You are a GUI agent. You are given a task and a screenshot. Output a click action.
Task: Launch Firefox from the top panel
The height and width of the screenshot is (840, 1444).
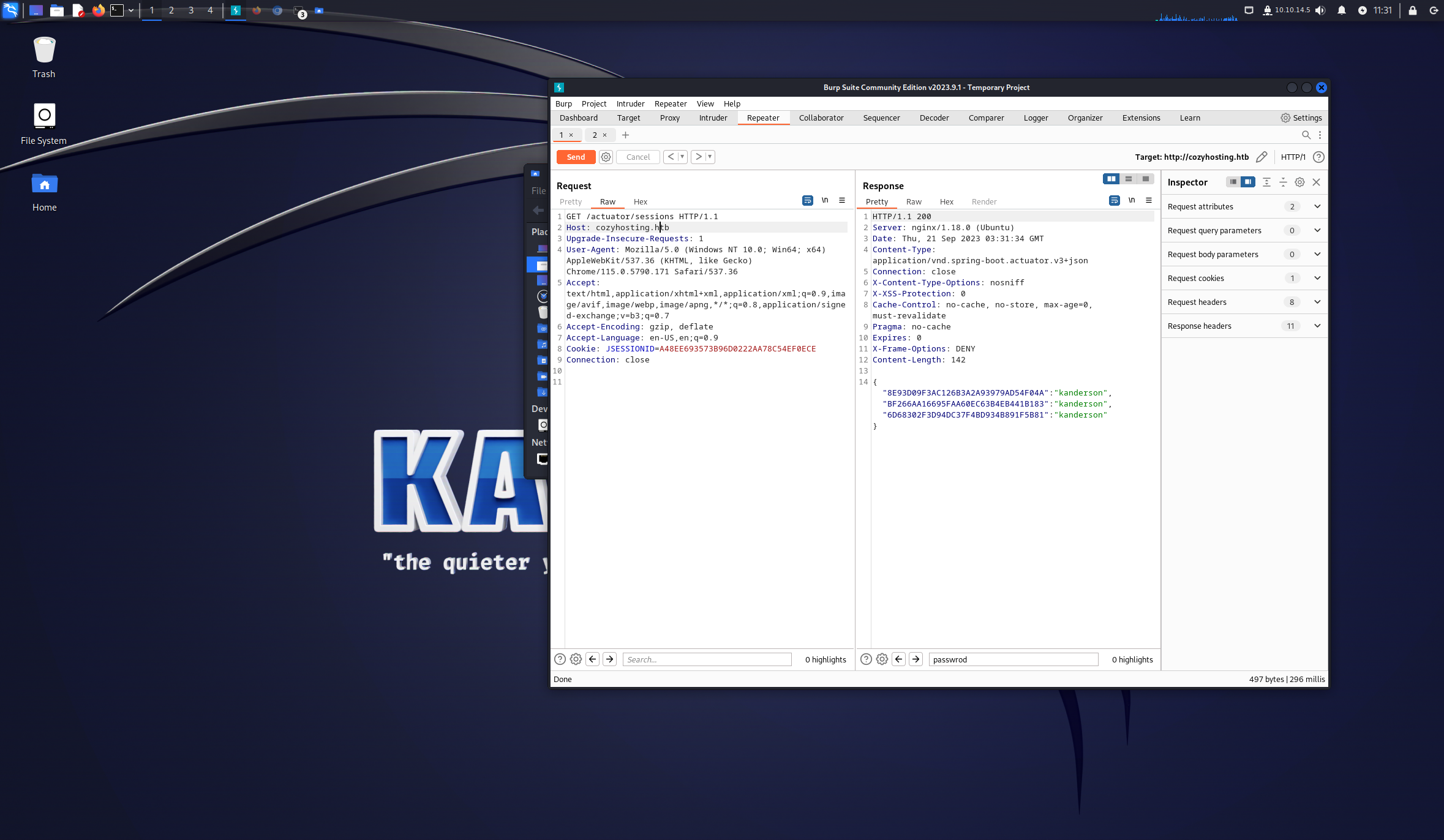[x=98, y=10]
